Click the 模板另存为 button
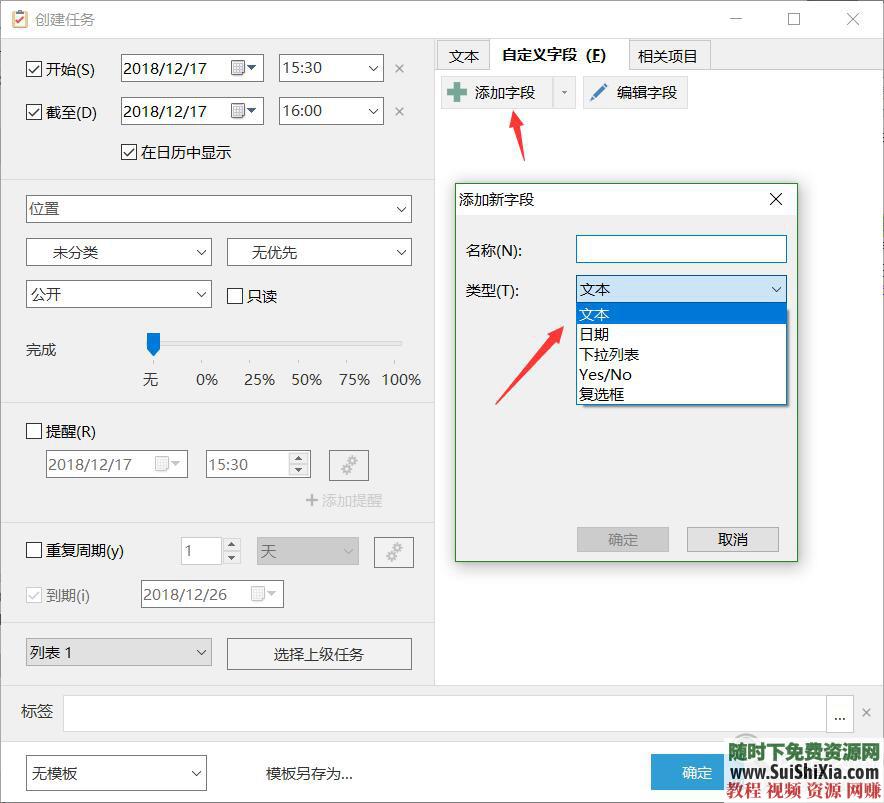The height and width of the screenshot is (803, 884). (307, 772)
